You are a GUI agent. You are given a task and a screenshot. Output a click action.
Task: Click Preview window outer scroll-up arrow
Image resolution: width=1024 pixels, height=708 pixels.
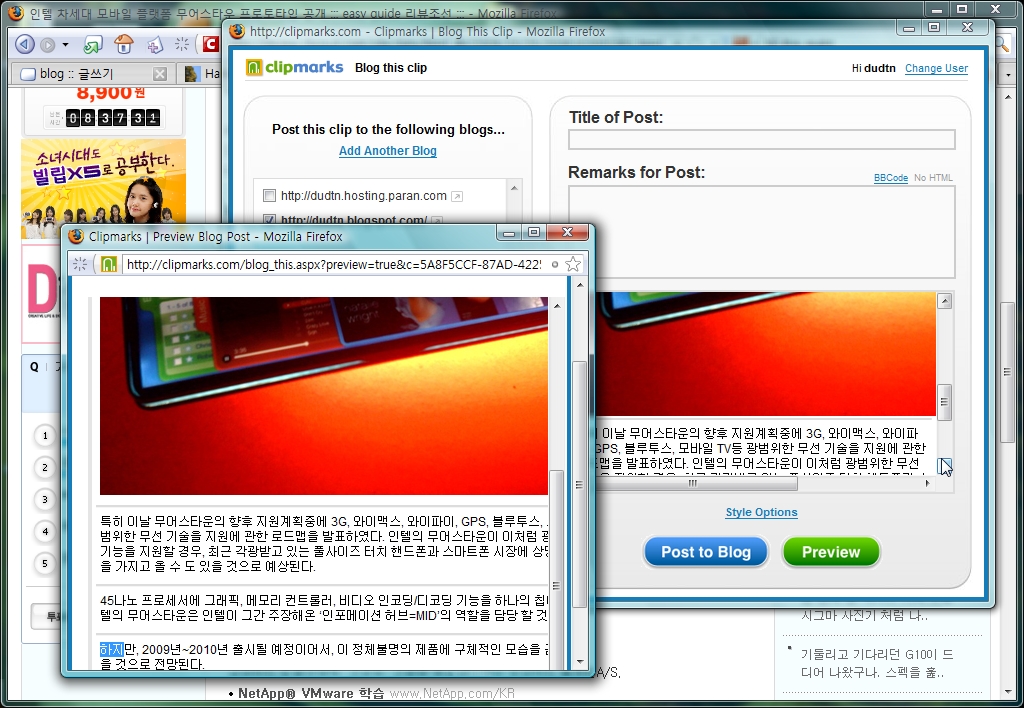[579, 285]
